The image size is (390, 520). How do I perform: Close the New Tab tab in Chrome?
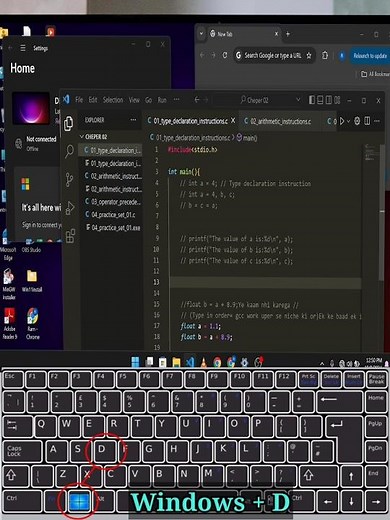coord(276,34)
